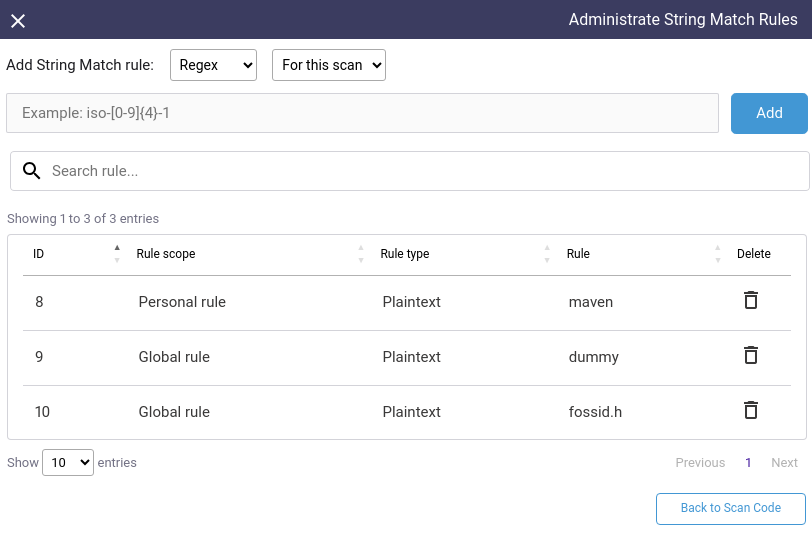Click Showing 1 to 3 of 3 entries
The width and height of the screenshot is (812, 542).
coord(83,218)
